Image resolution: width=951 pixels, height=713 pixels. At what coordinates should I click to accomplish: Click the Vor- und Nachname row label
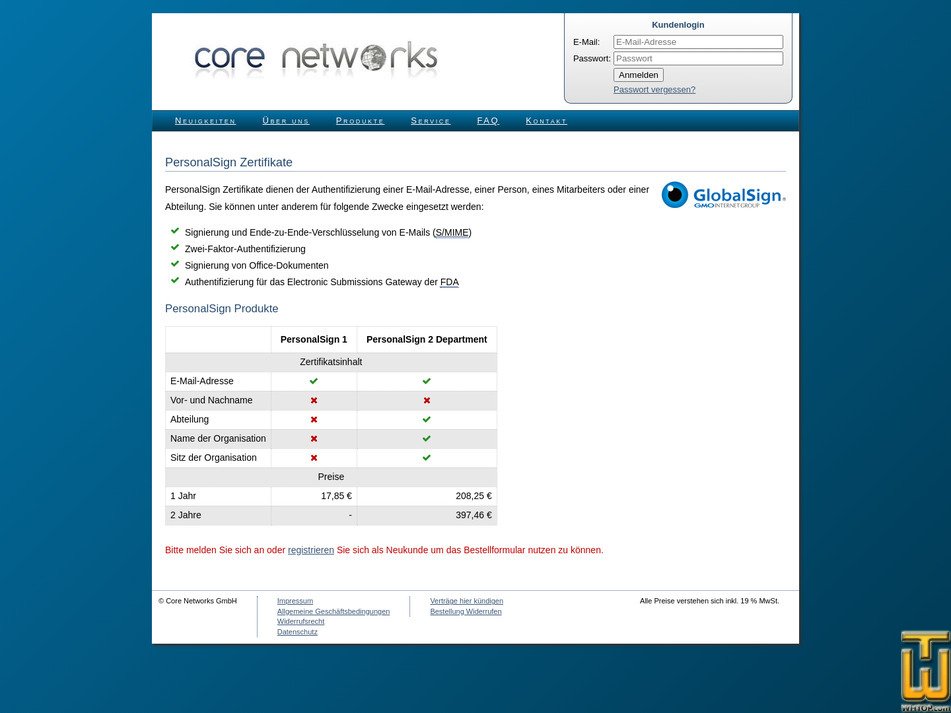tap(211, 400)
